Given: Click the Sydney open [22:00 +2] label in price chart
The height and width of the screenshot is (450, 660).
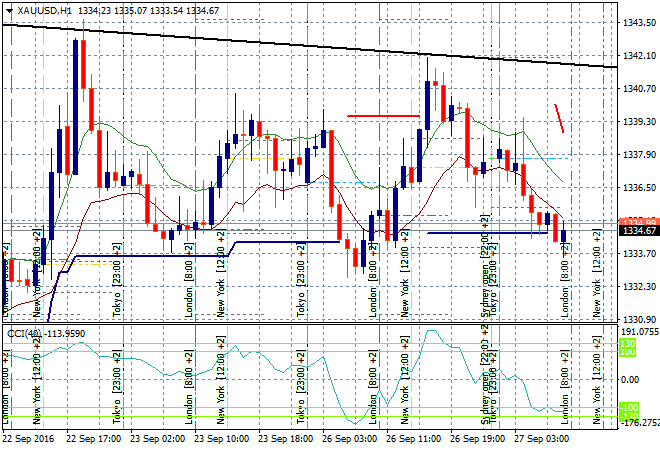Looking at the screenshot, I should (485, 266).
